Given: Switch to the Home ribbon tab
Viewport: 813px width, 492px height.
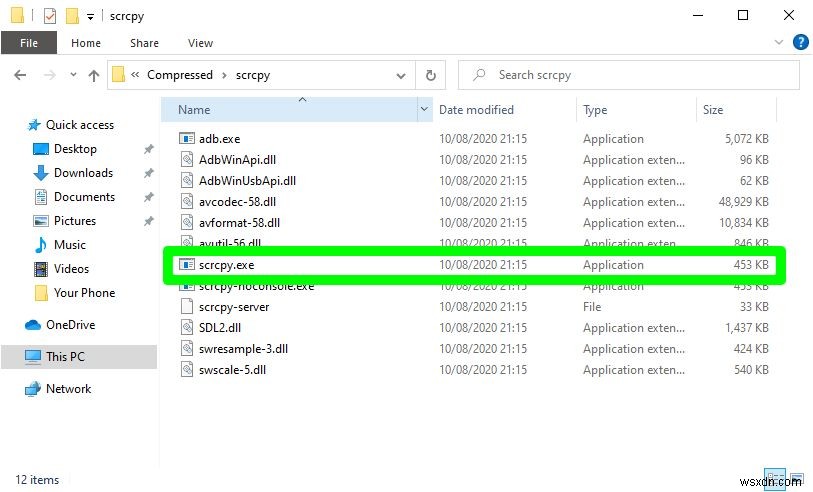Looking at the screenshot, I should coord(86,43).
